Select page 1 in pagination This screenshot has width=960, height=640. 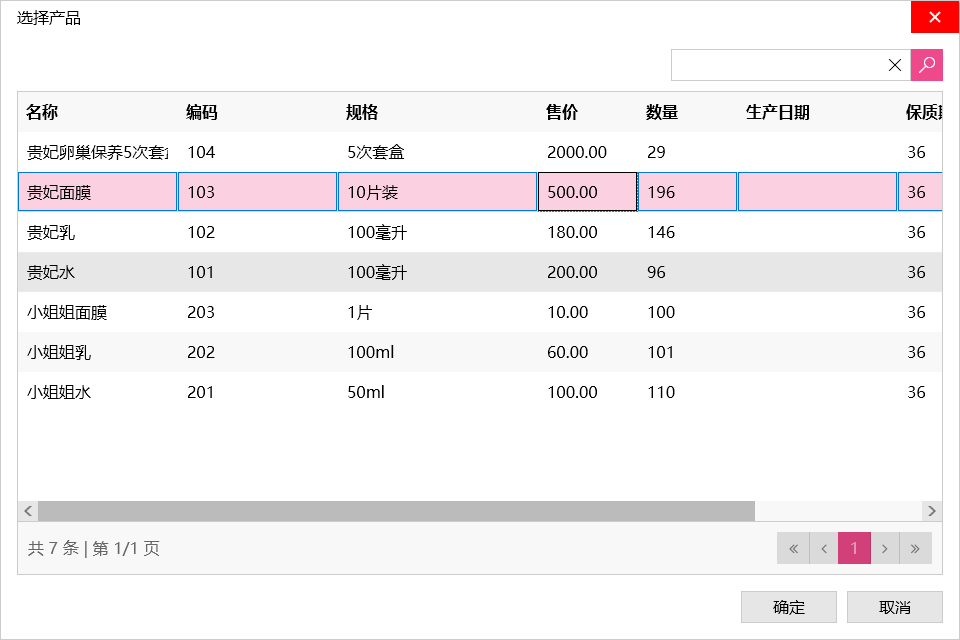coord(854,548)
